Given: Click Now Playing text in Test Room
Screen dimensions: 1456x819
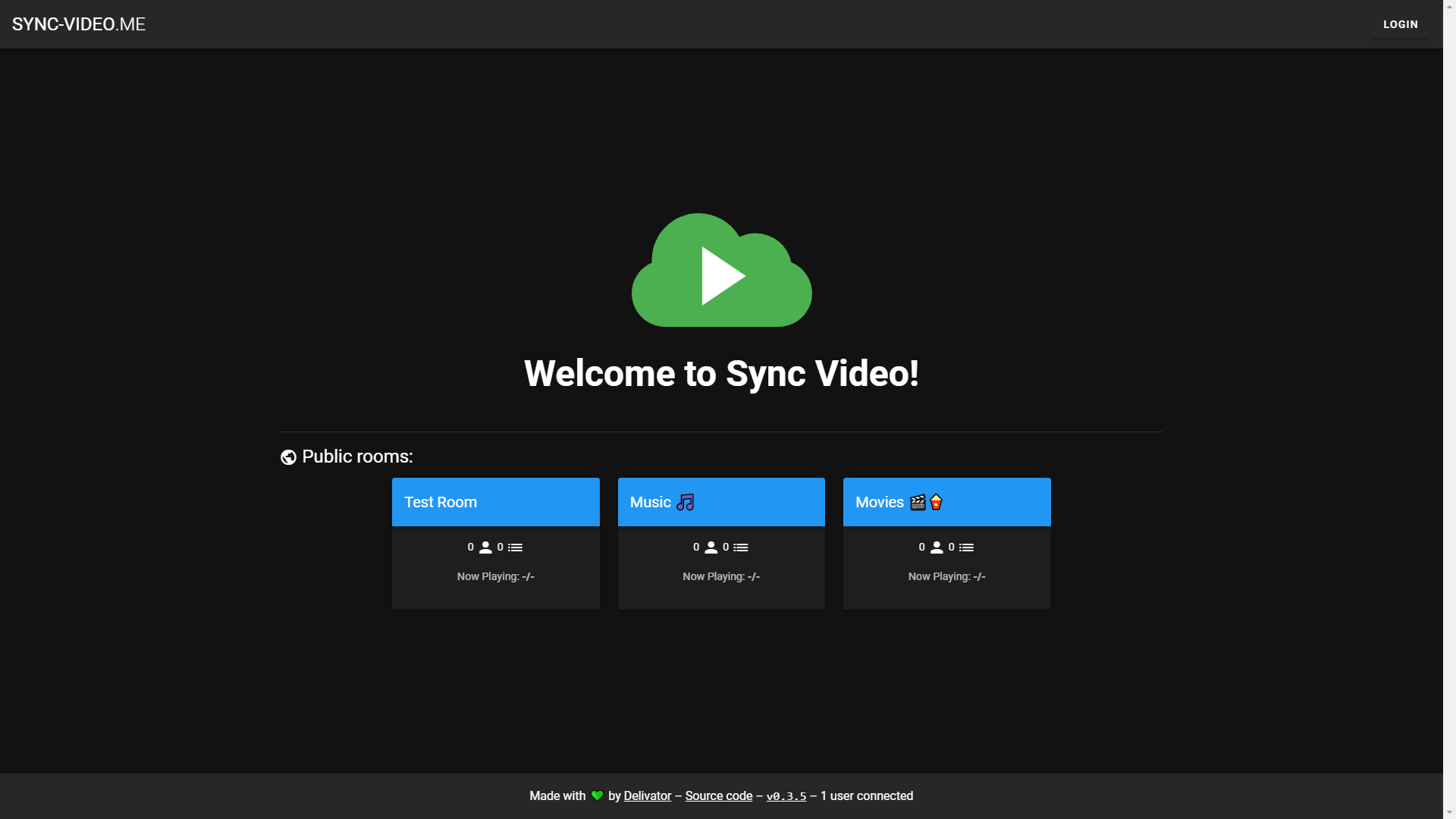Looking at the screenshot, I should [496, 577].
